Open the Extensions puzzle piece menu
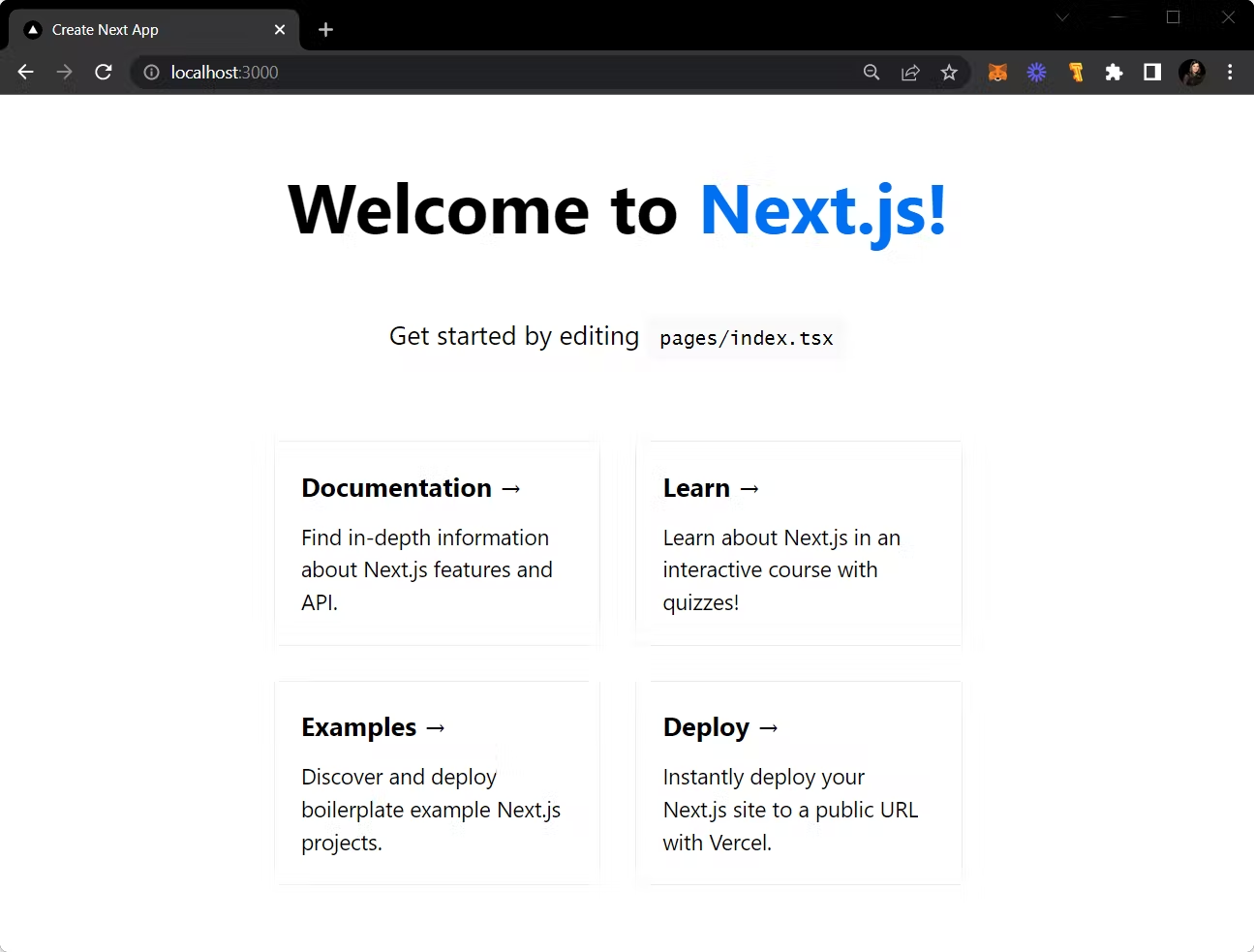 (x=1114, y=72)
